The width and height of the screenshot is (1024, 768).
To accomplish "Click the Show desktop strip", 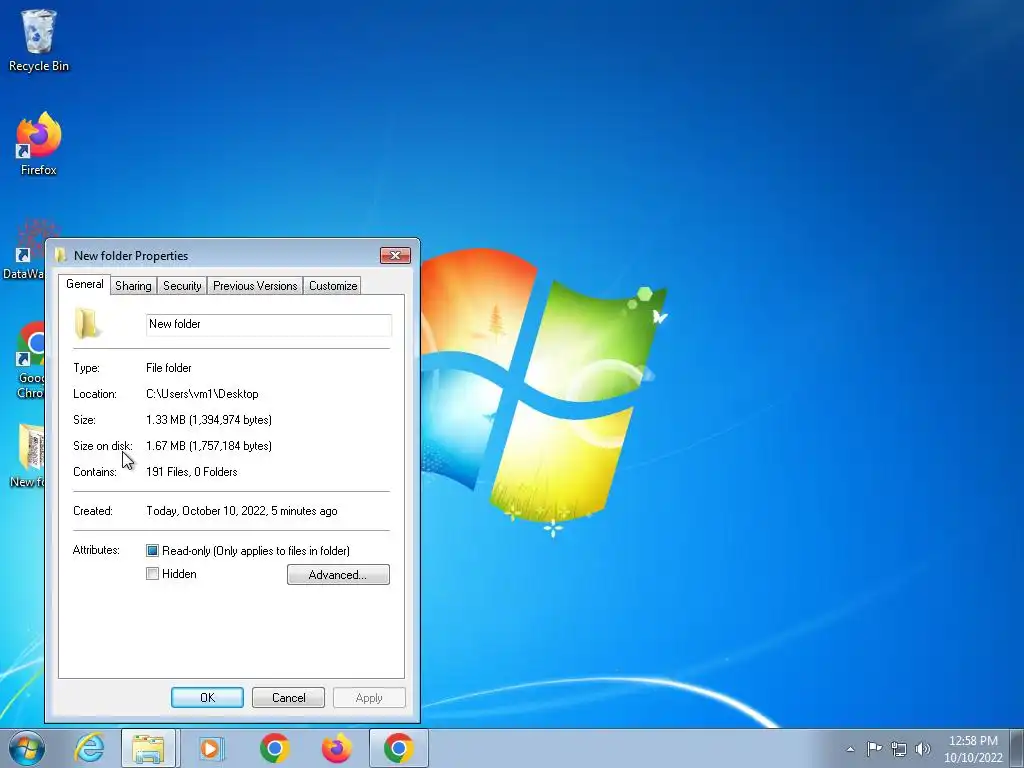I will coord(1017,748).
